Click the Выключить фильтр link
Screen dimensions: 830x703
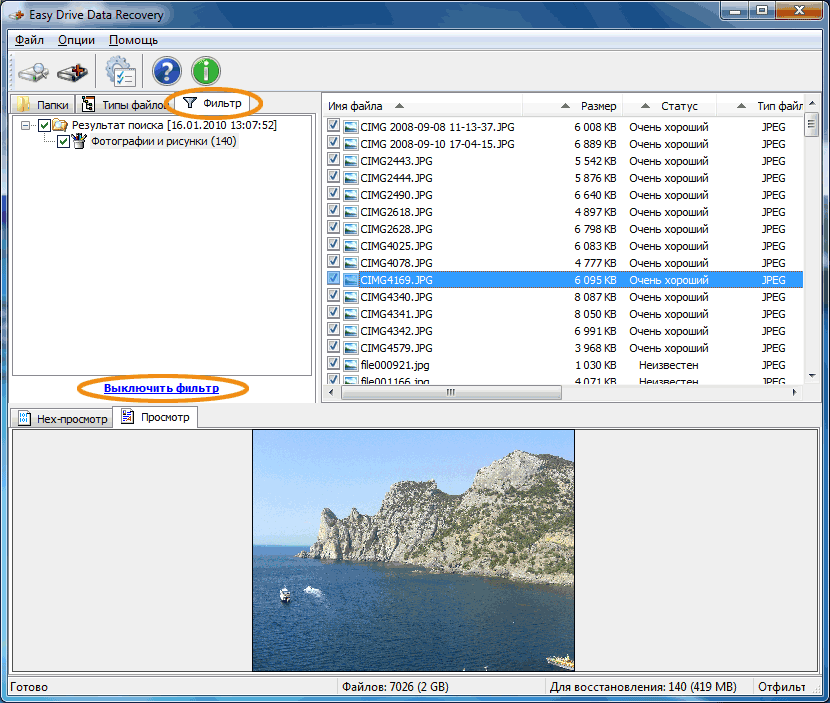pyautogui.click(x=161, y=388)
